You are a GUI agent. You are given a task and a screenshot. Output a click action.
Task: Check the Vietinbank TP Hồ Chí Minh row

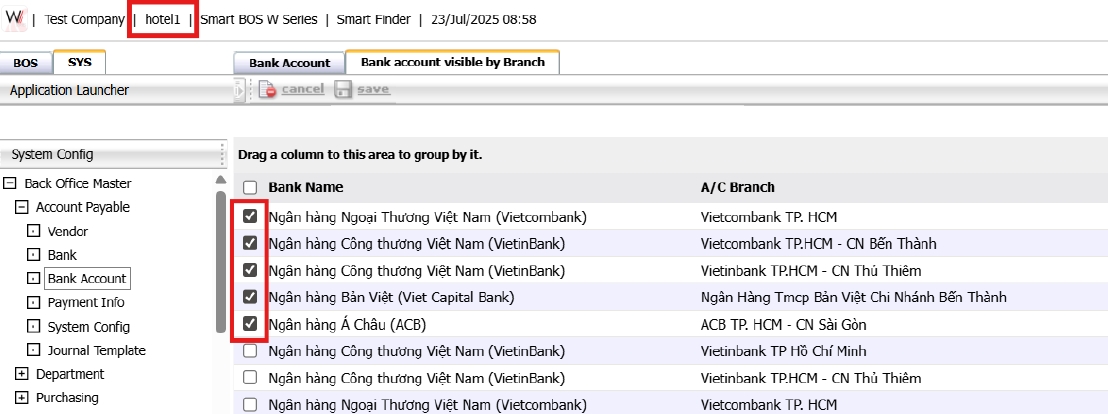tap(250, 351)
